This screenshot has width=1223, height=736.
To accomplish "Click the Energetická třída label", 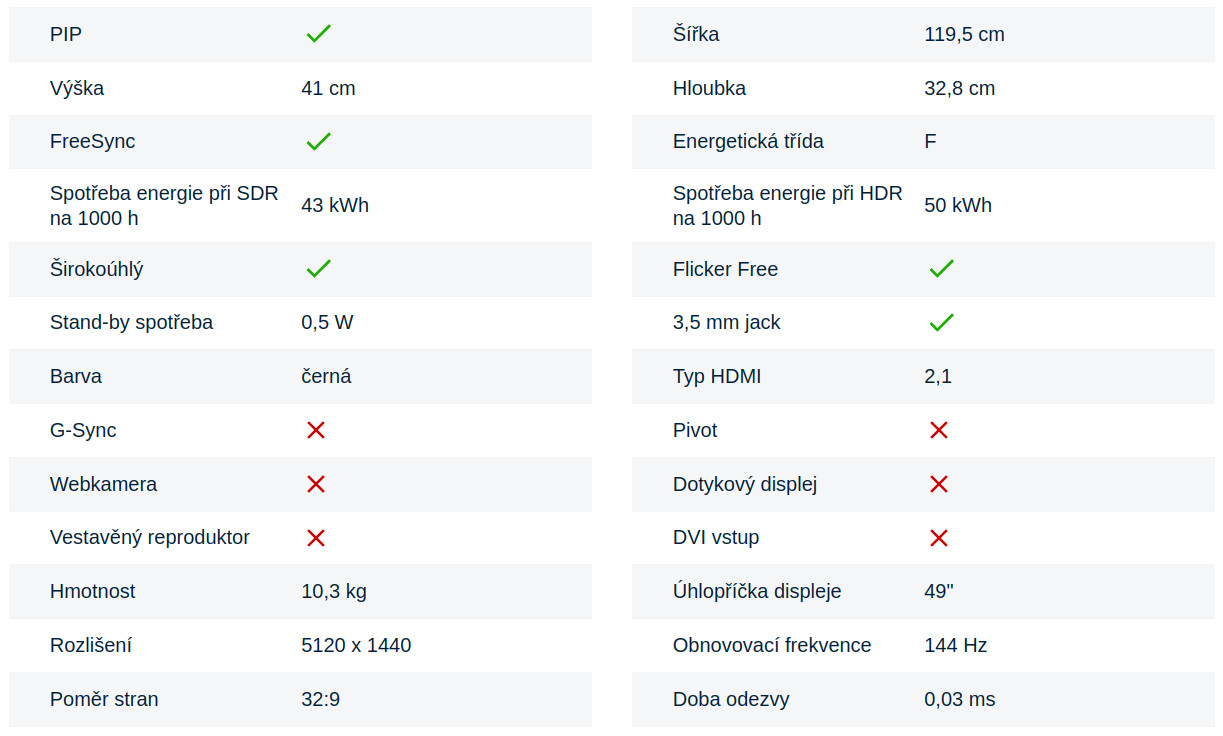I will pos(748,141).
